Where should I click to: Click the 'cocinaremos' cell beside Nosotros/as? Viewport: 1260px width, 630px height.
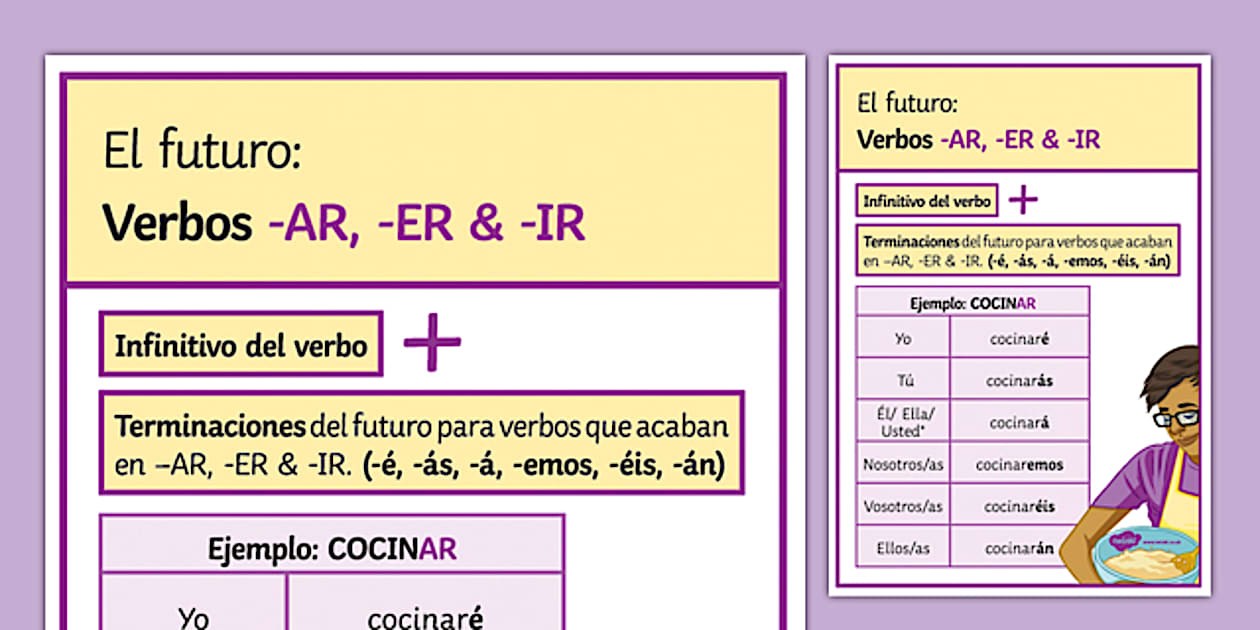click(x=1020, y=464)
